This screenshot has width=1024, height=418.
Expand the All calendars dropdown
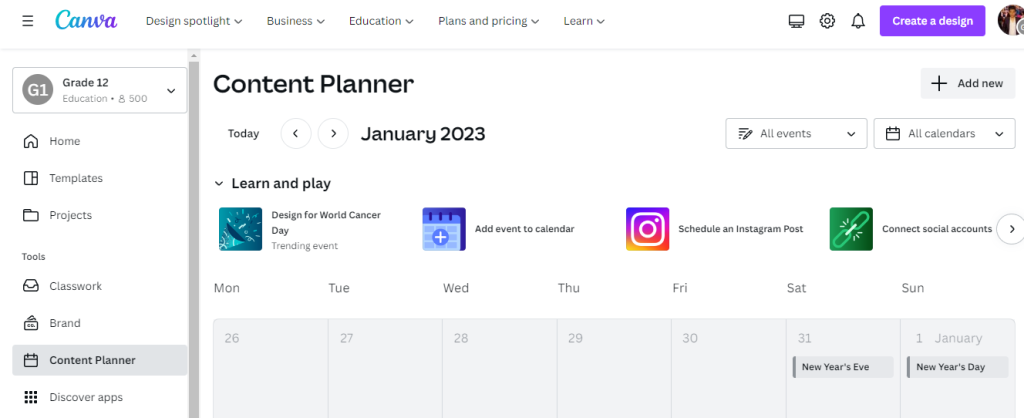944,133
